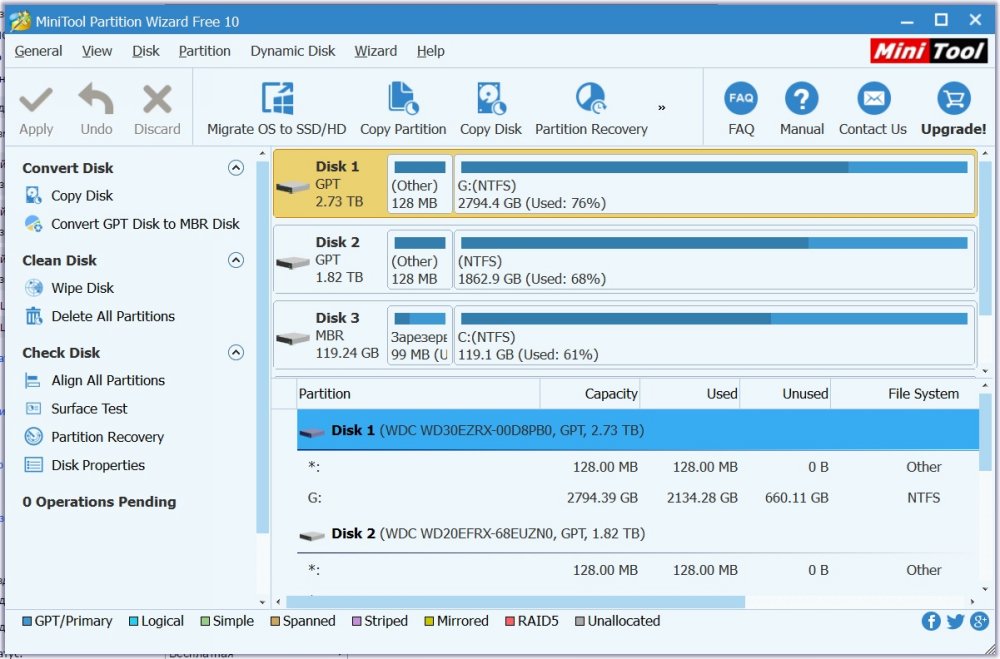Open the Copy Partition tool
This screenshot has height=659, width=1000.
click(x=403, y=100)
